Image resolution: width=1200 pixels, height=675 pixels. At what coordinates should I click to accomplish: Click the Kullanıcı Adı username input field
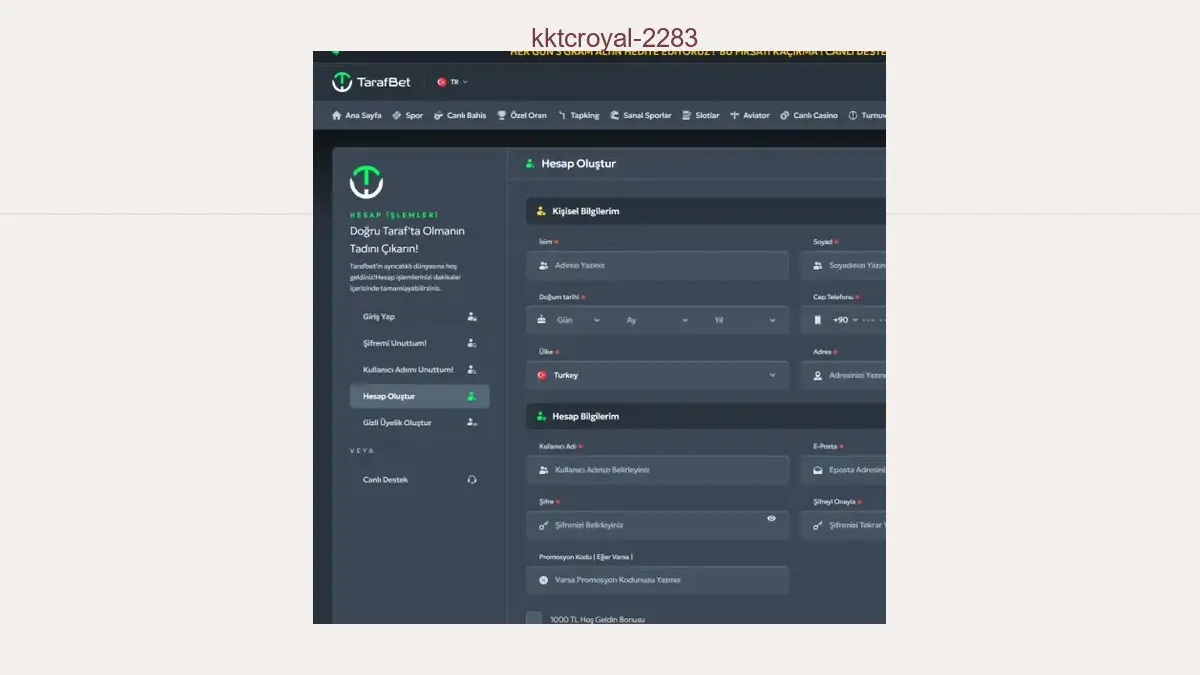[x=657, y=470]
